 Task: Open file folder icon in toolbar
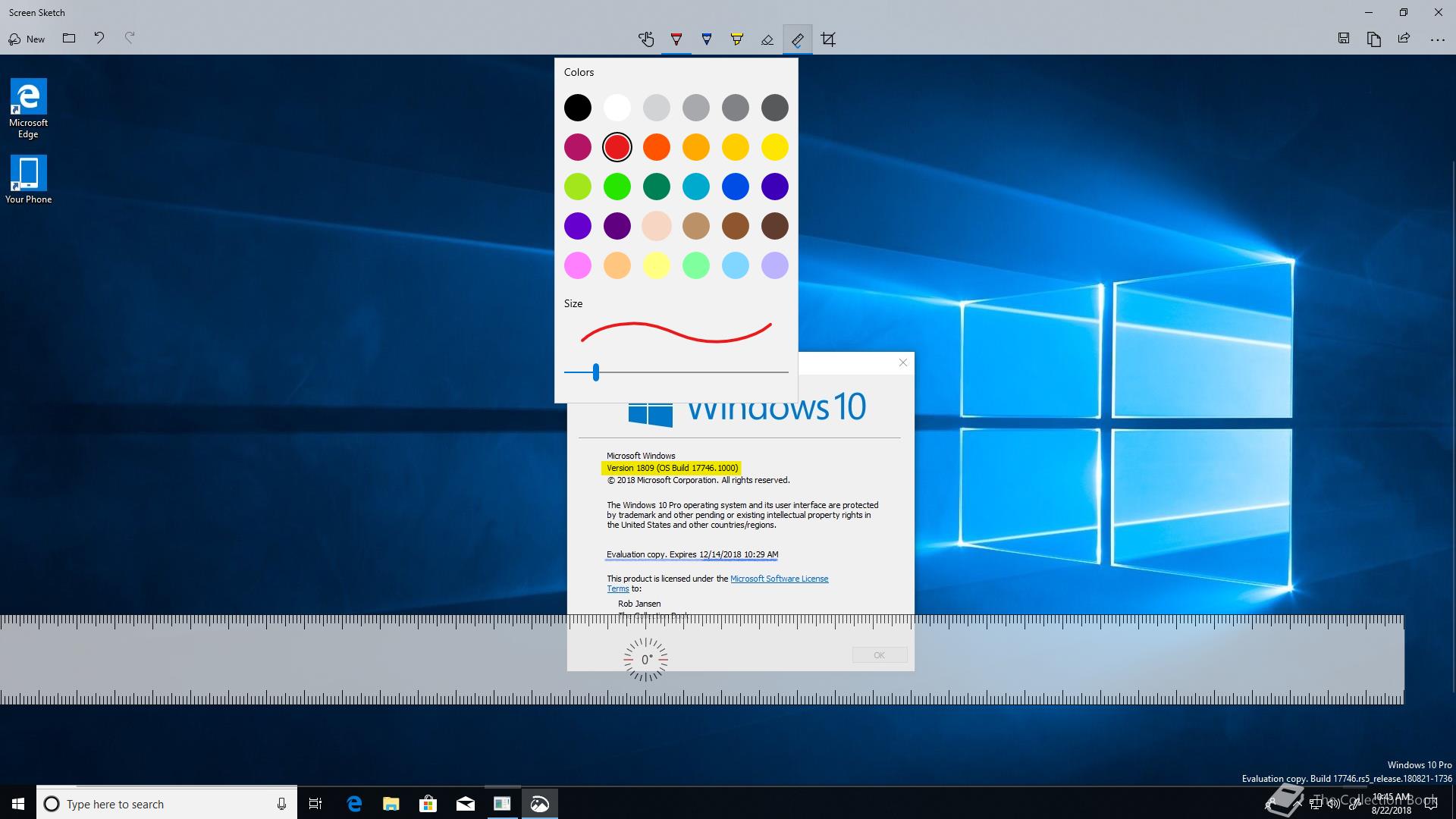click(x=69, y=38)
